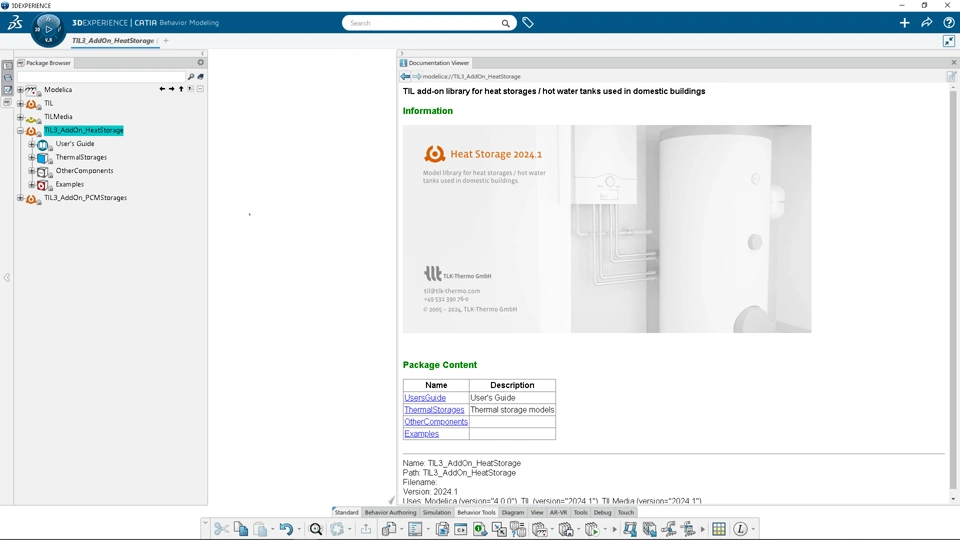The height and width of the screenshot is (540, 960).
Task: Switch to the Debug tab
Action: pyautogui.click(x=602, y=512)
